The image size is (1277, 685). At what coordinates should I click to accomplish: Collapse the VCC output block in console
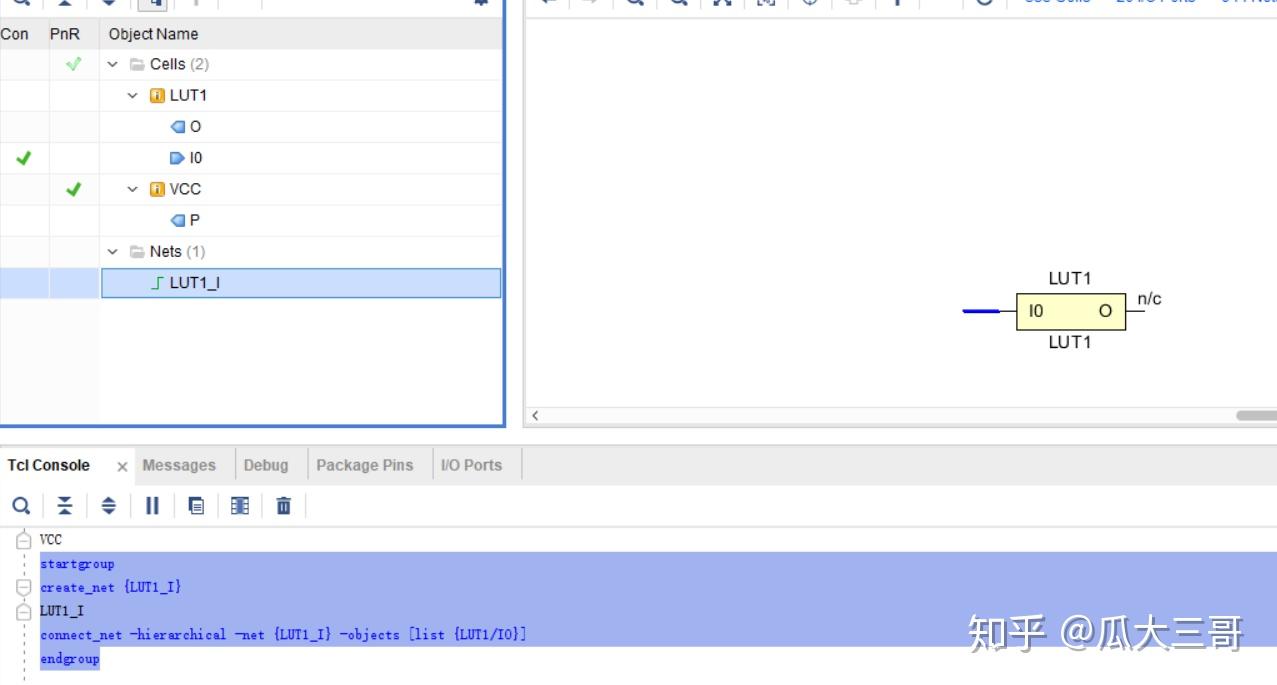click(23, 540)
